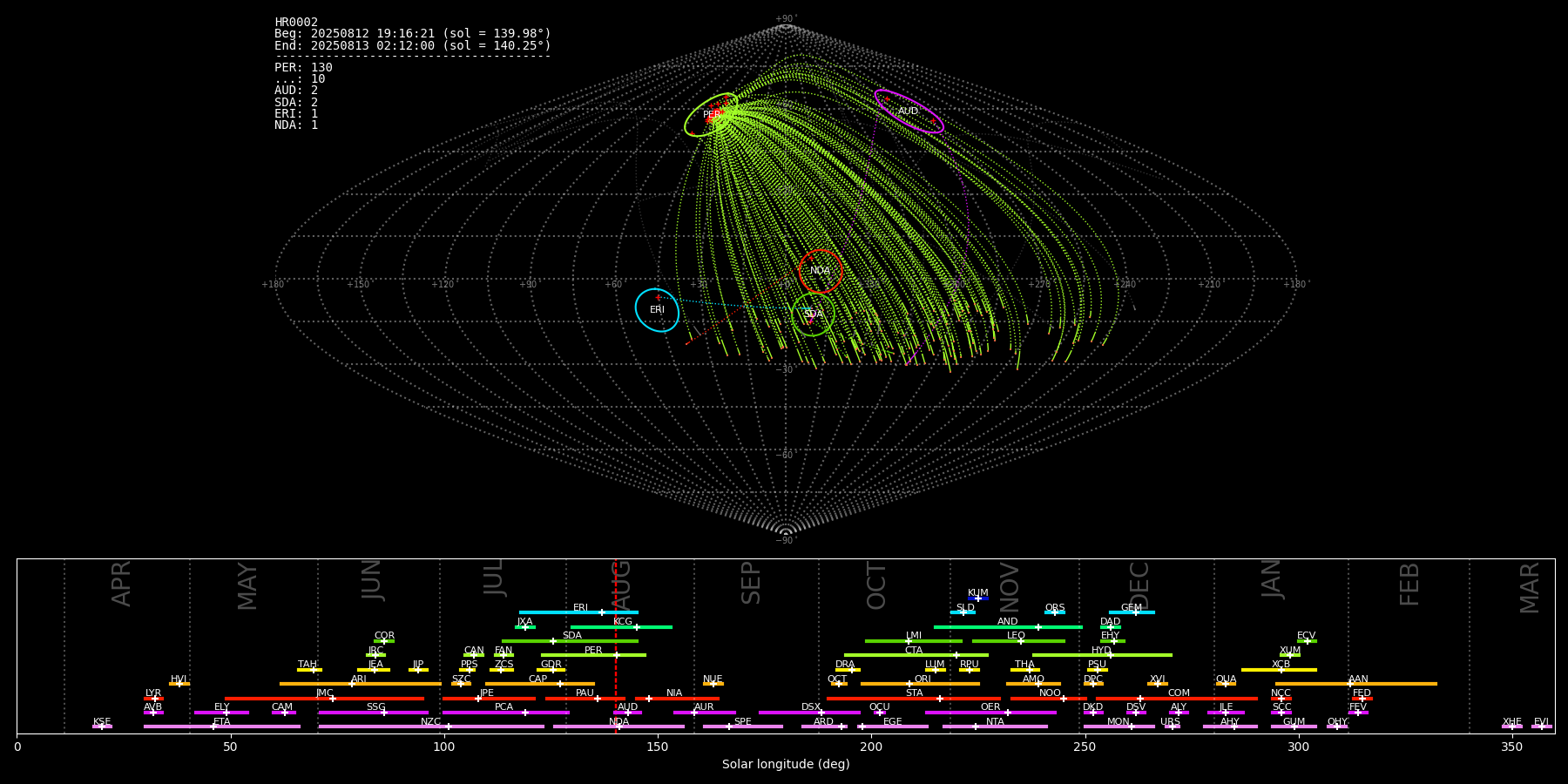Image resolution: width=1568 pixels, height=784 pixels.
Task: Select the KSE shower bar
Action: [x=102, y=727]
